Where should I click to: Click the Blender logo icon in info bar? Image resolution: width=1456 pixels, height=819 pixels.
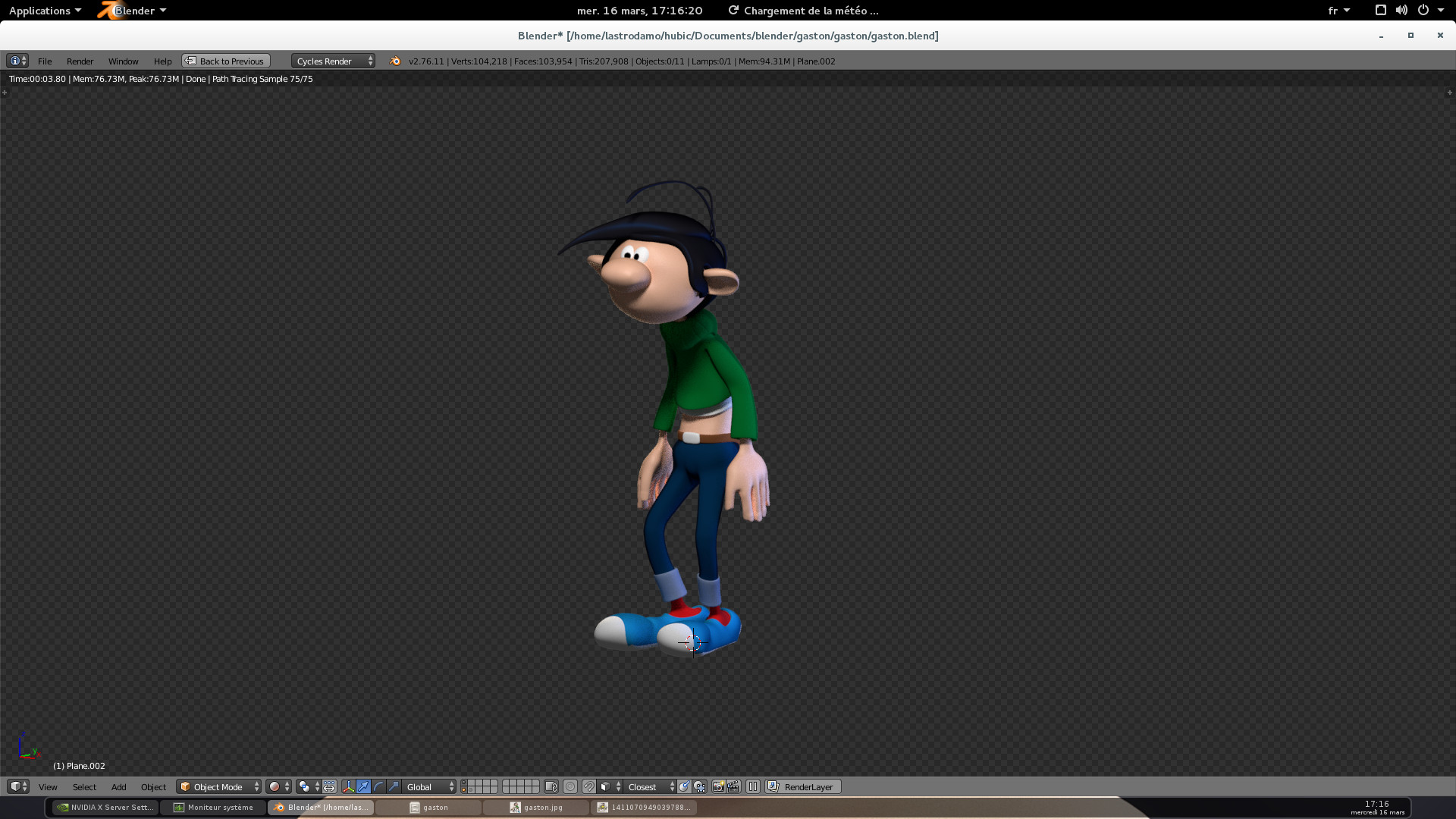pos(394,61)
